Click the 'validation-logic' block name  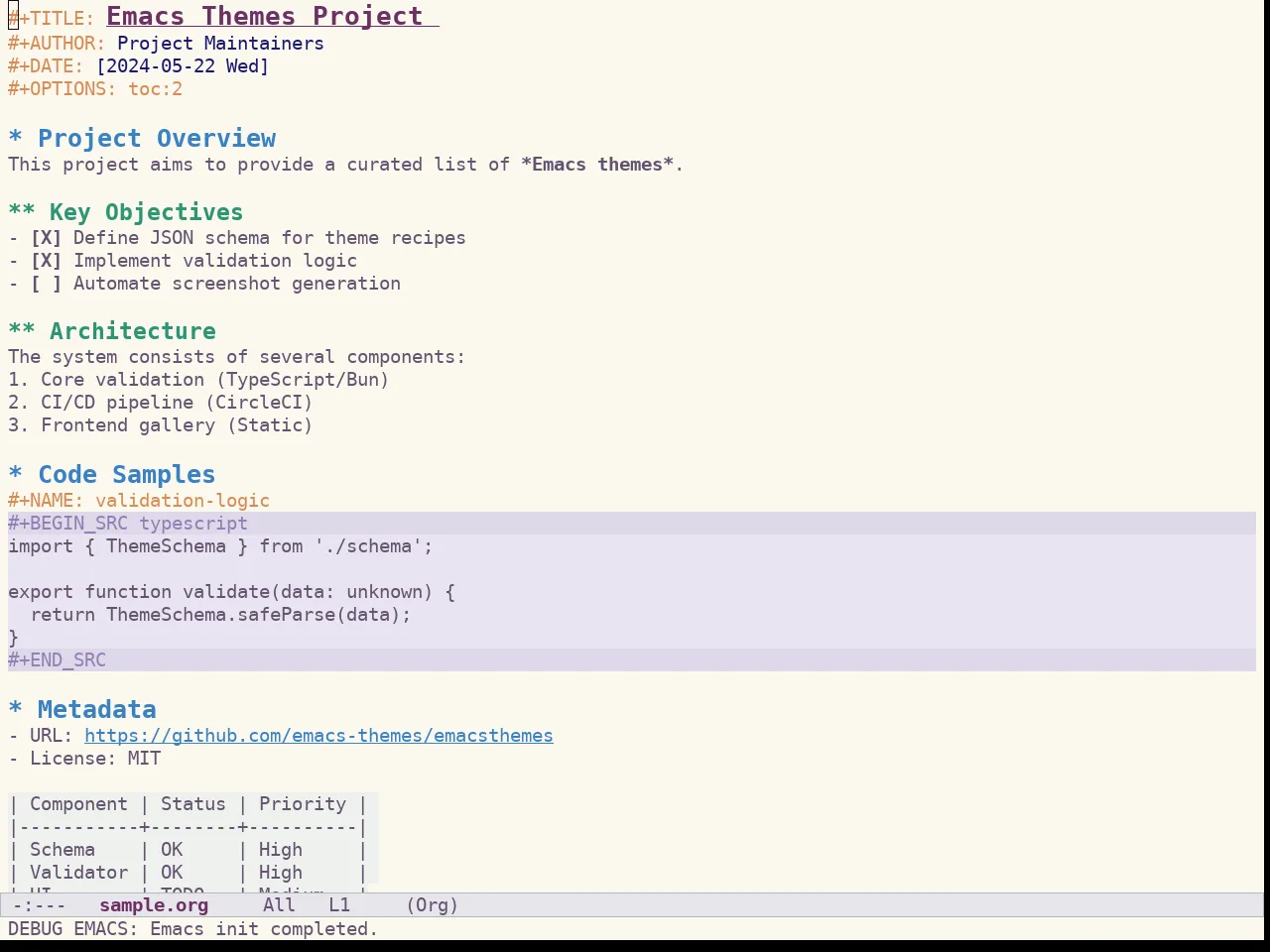tap(183, 501)
